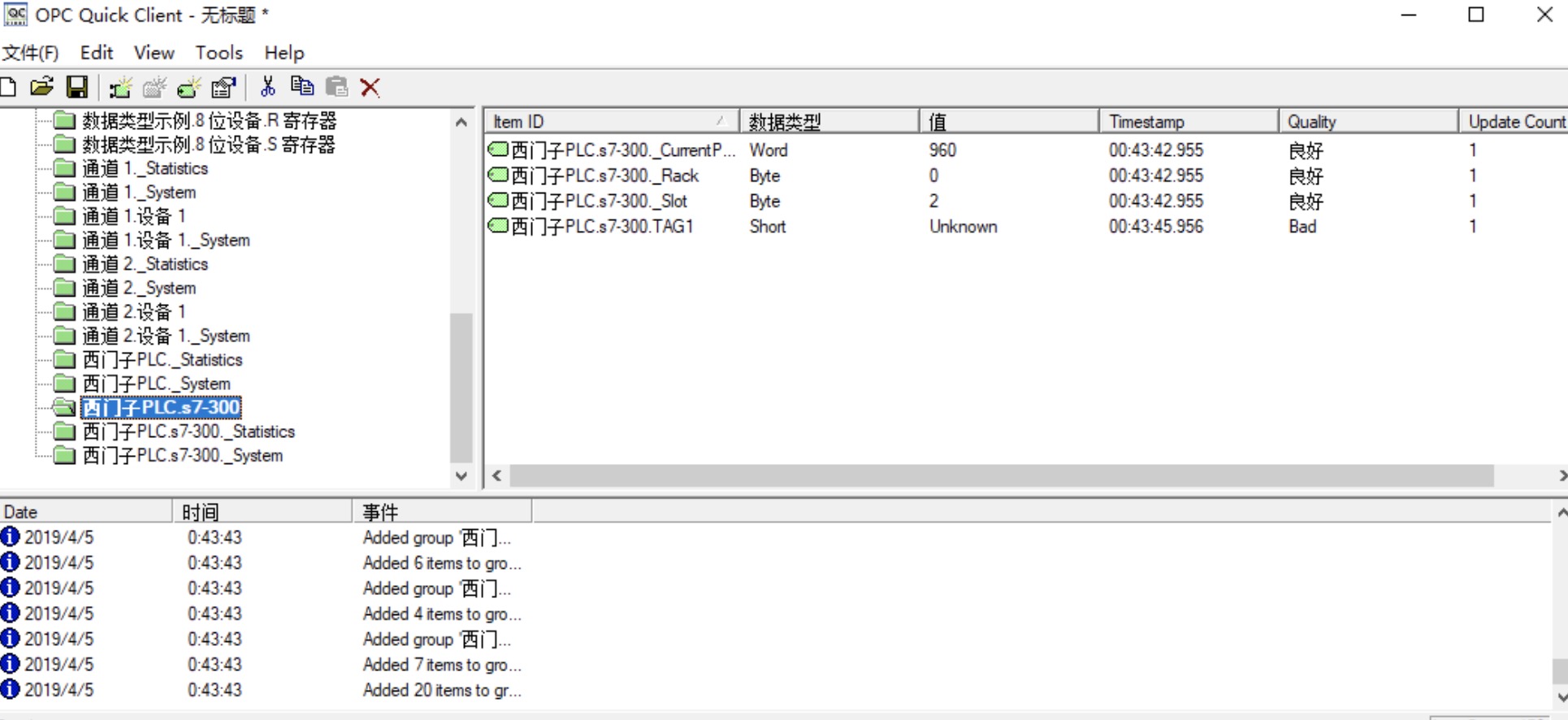1568x720 pixels.
Task: Open the Tools menu
Action: pyautogui.click(x=219, y=53)
